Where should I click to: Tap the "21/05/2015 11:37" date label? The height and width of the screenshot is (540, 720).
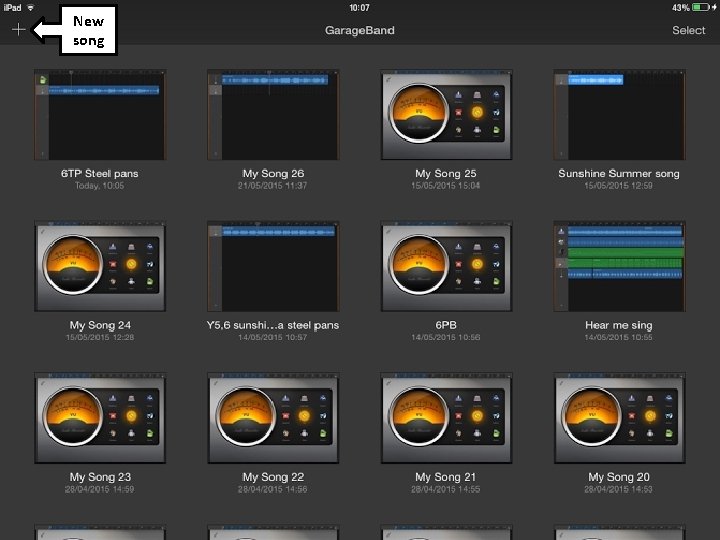272,186
